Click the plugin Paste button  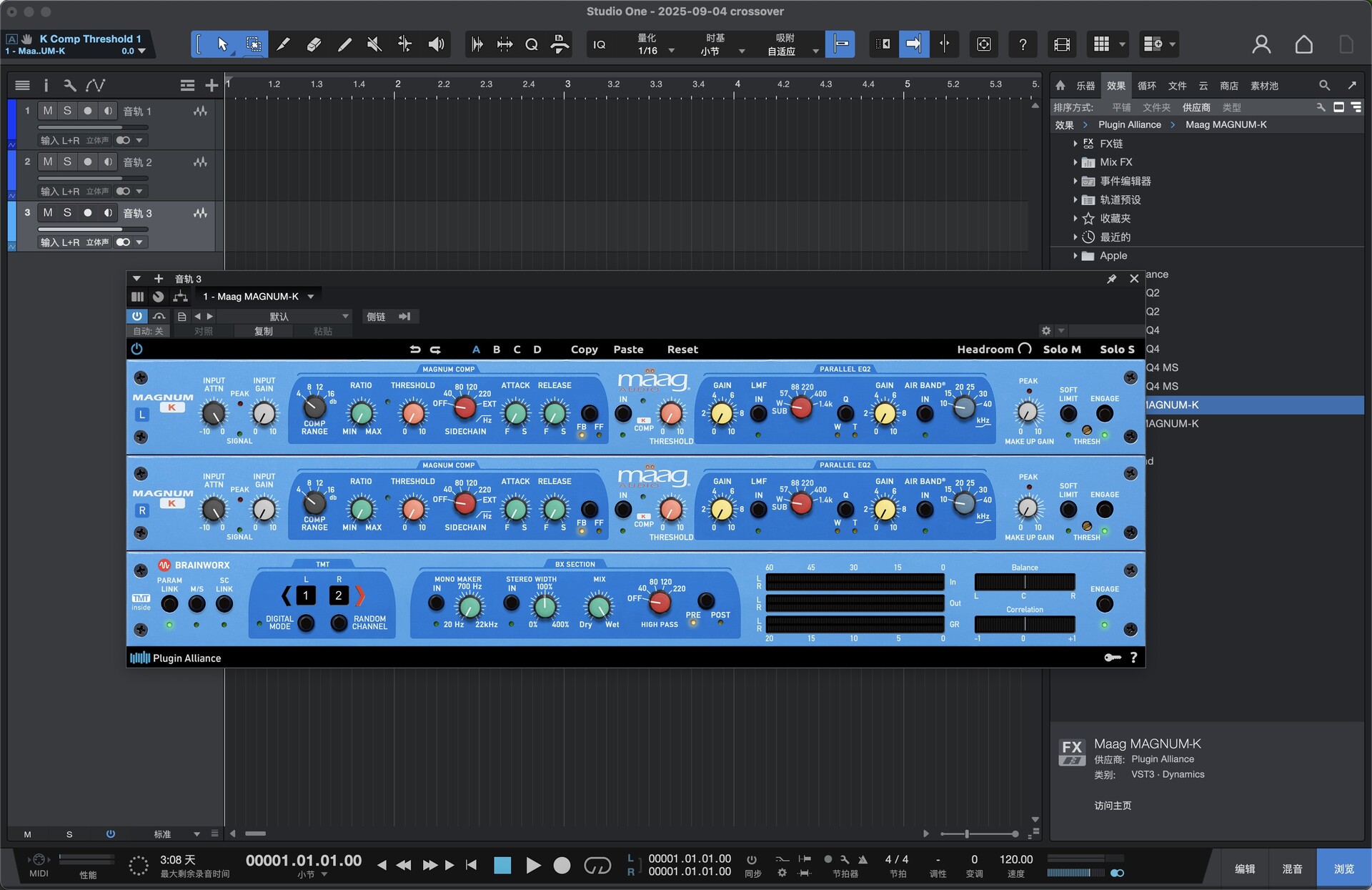628,349
